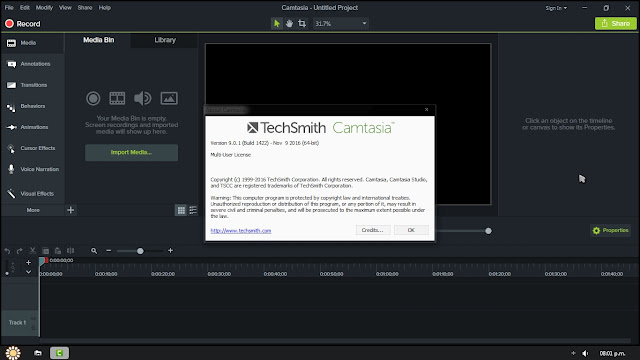The width and height of the screenshot is (640, 360).
Task: Select the Track 1 header
Action: click(x=19, y=322)
